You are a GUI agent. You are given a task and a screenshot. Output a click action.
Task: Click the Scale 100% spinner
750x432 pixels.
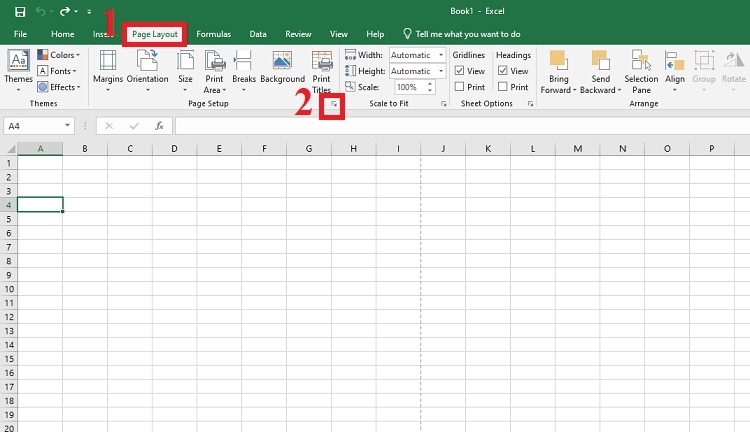coord(415,87)
